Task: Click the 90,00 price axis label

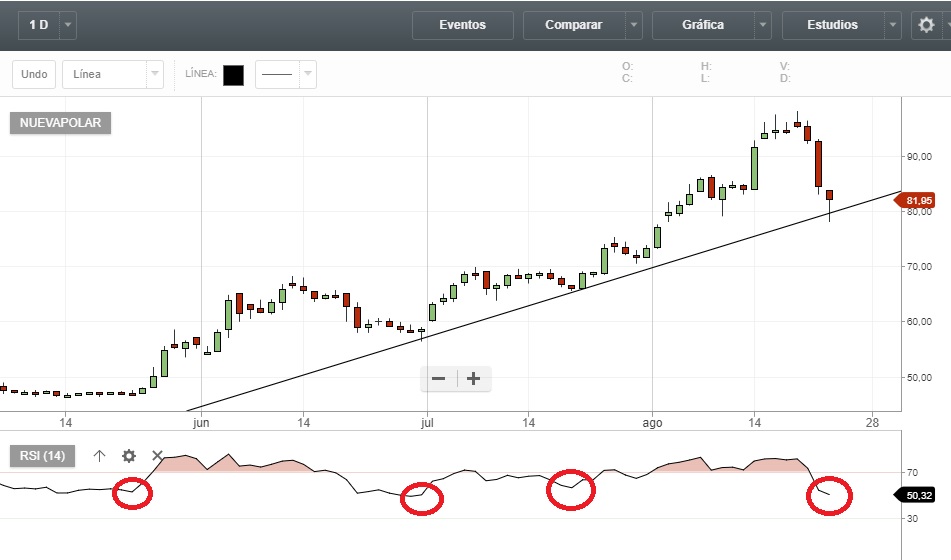Action: [x=919, y=157]
